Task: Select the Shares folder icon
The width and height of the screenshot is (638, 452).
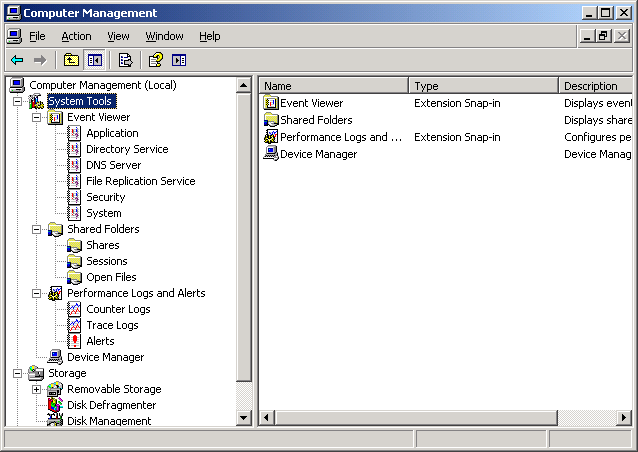Action: coord(74,245)
